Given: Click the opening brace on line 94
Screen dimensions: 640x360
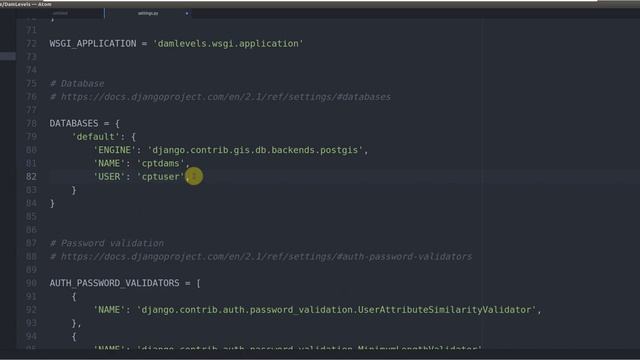Looking at the screenshot, I should coord(74,337).
